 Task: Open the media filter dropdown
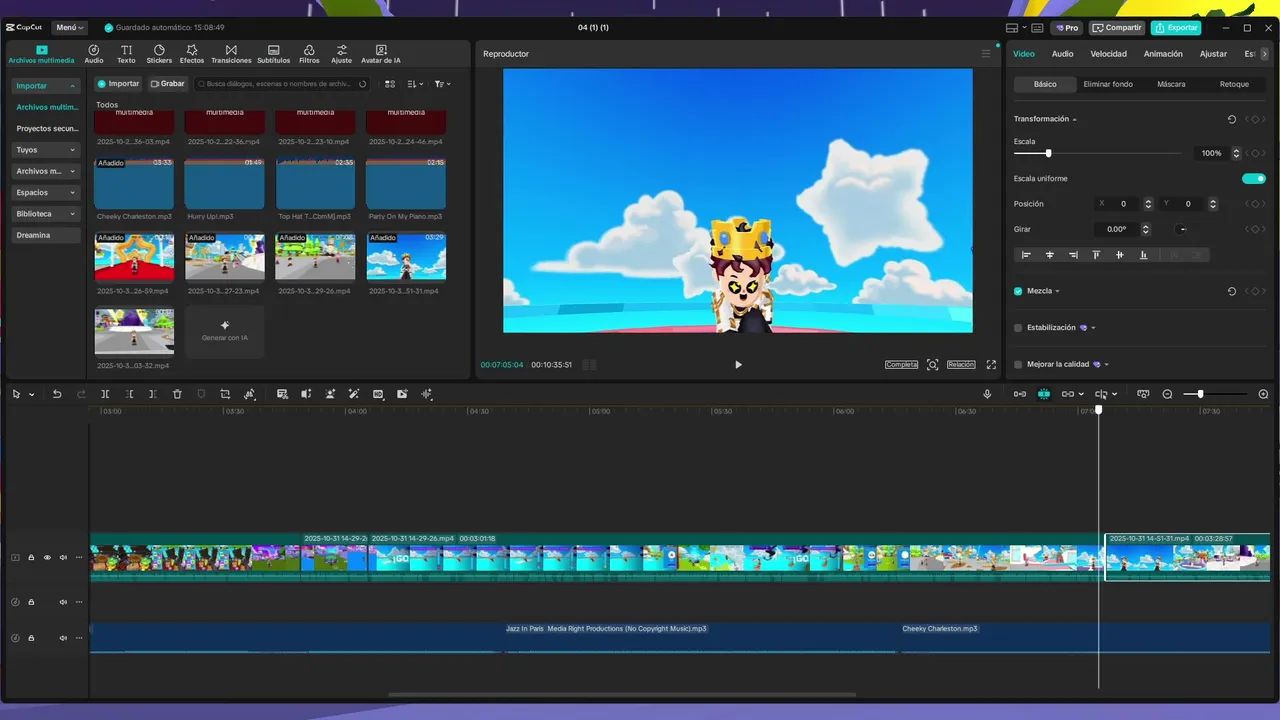click(442, 84)
